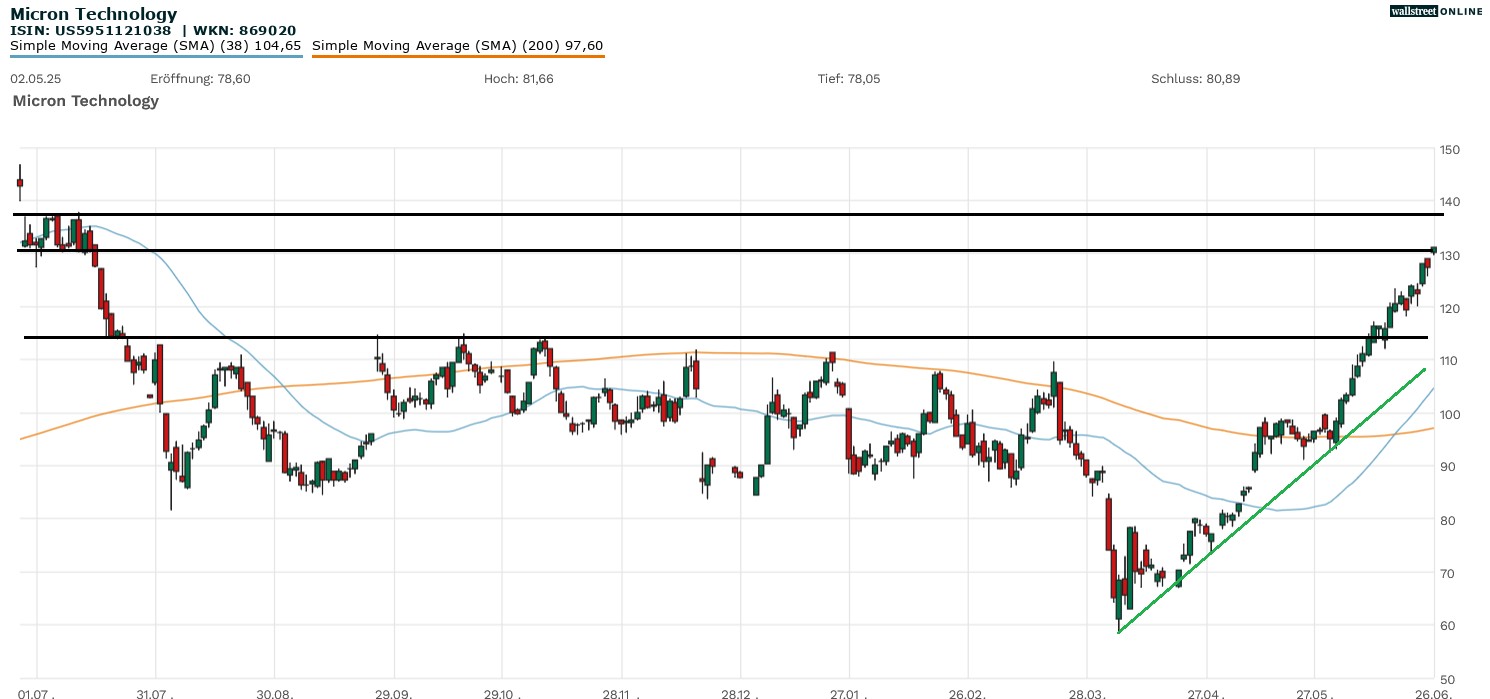Click the SMA (200) 97,60 legend label
This screenshot has width=1490, height=699.
(x=458, y=46)
